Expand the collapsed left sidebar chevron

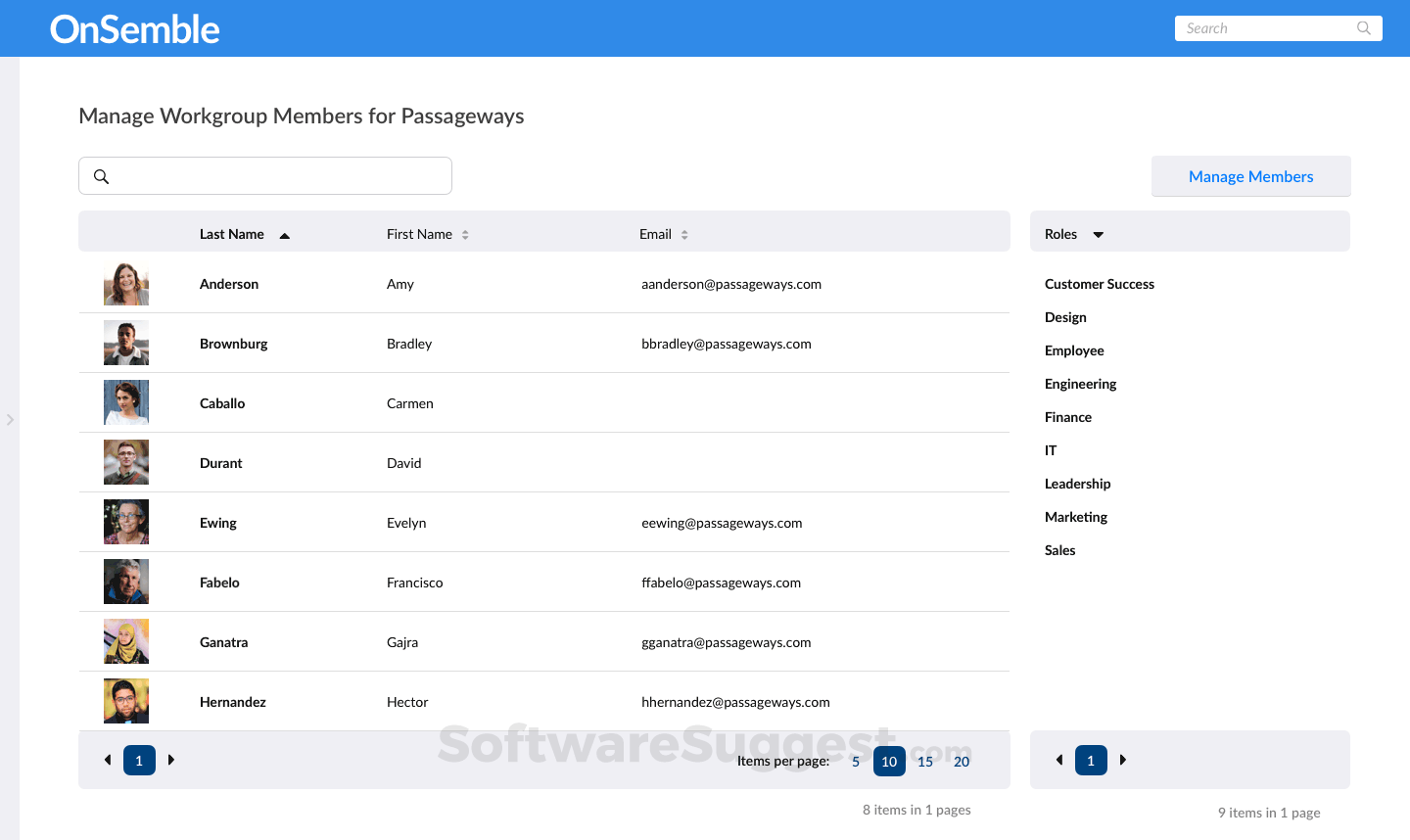[11, 419]
